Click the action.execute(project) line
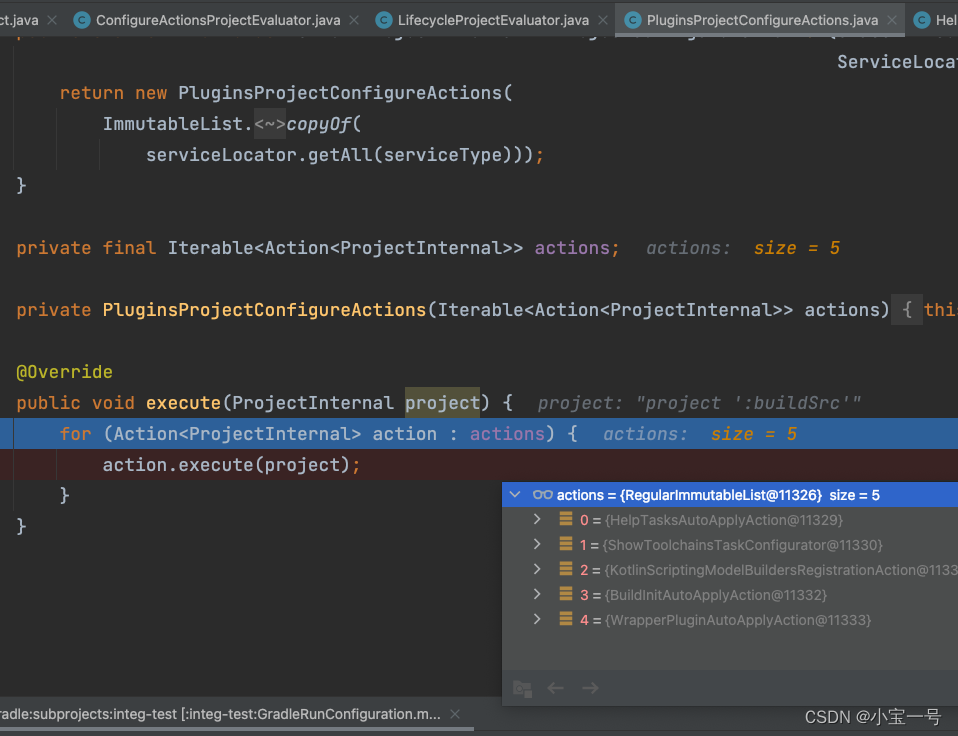 coord(232,465)
